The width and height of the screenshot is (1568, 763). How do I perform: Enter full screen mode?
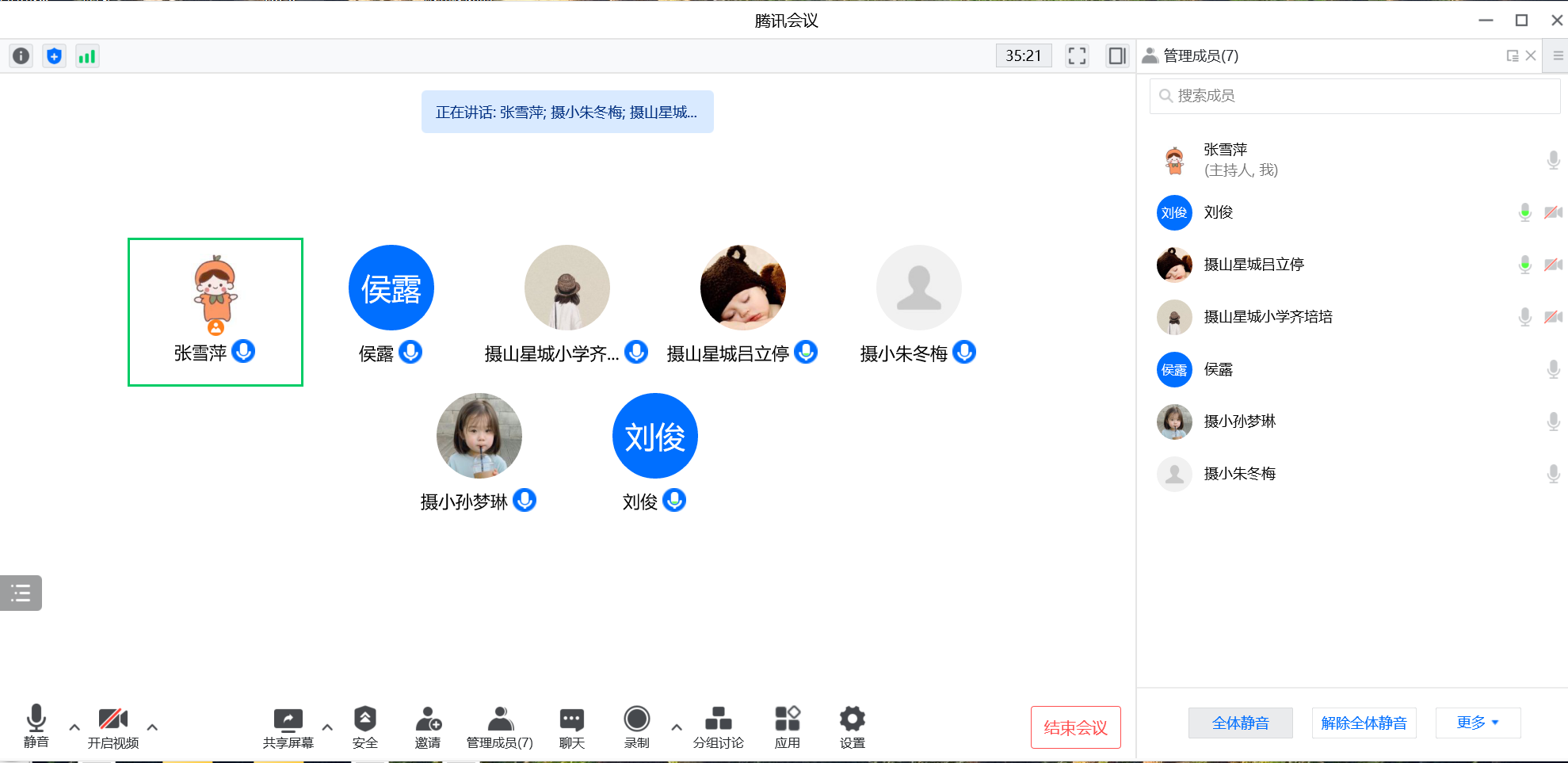[x=1077, y=56]
